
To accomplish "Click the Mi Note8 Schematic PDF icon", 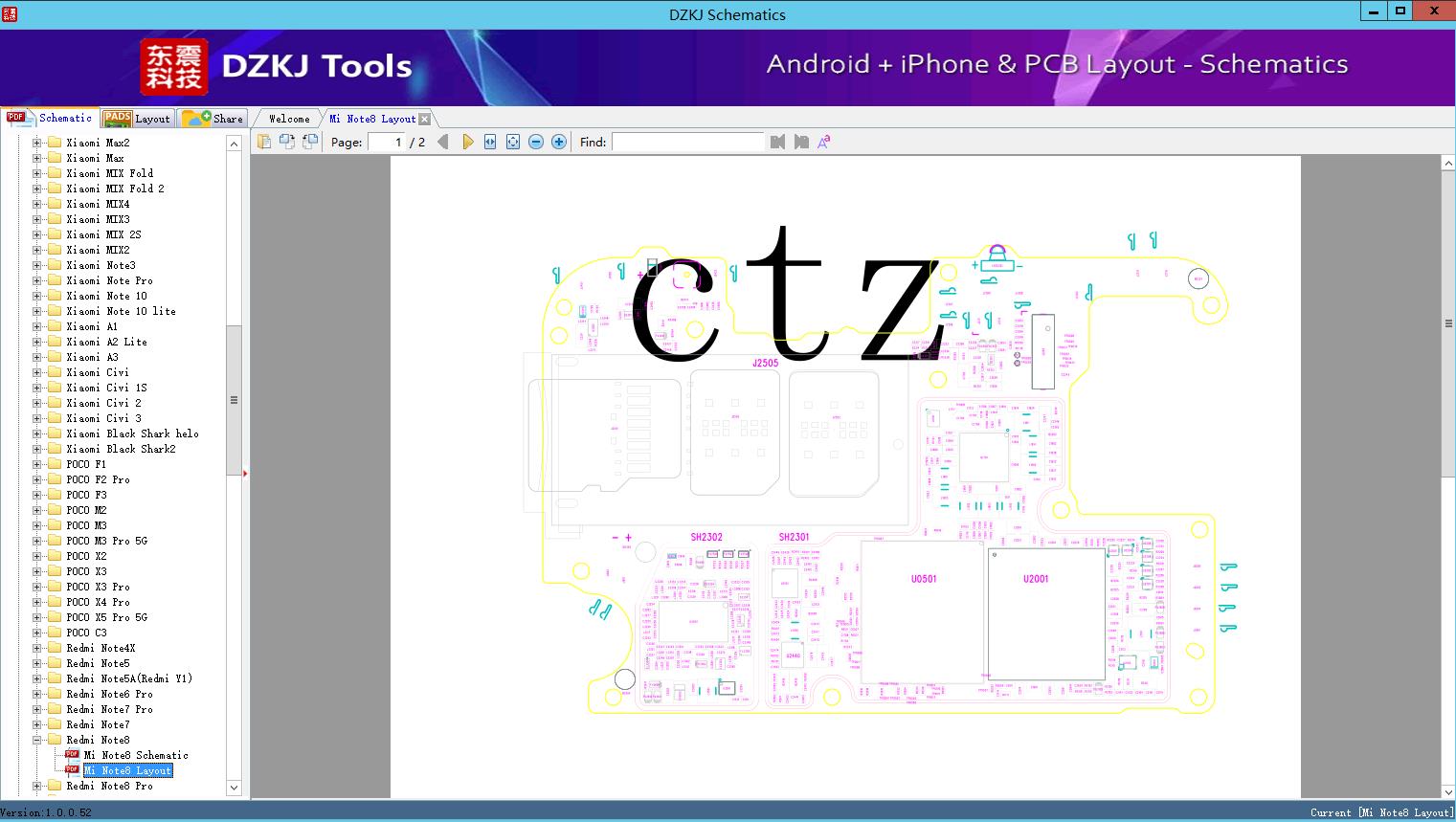I will point(72,755).
